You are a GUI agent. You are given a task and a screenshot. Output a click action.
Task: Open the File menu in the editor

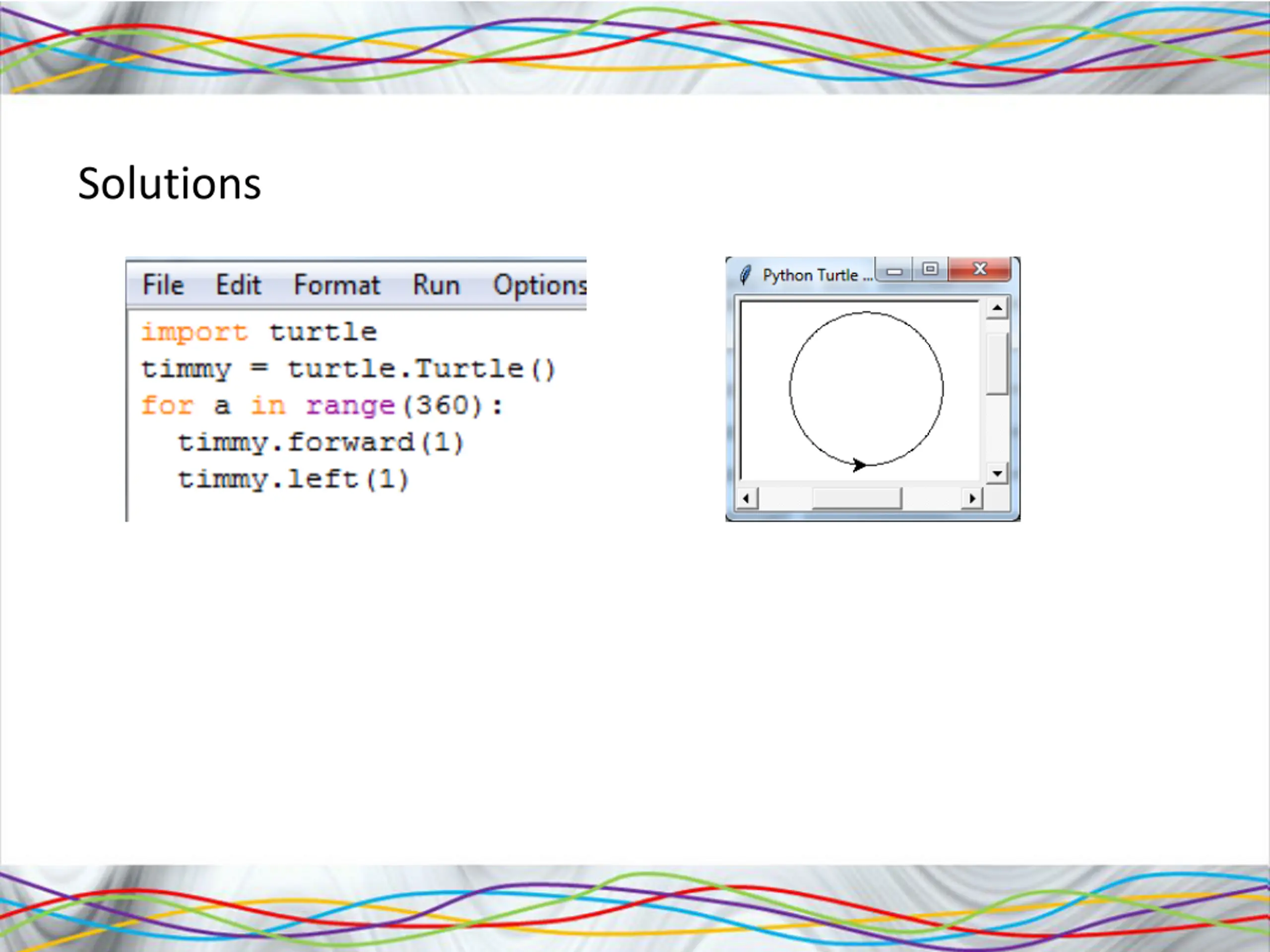coord(163,285)
